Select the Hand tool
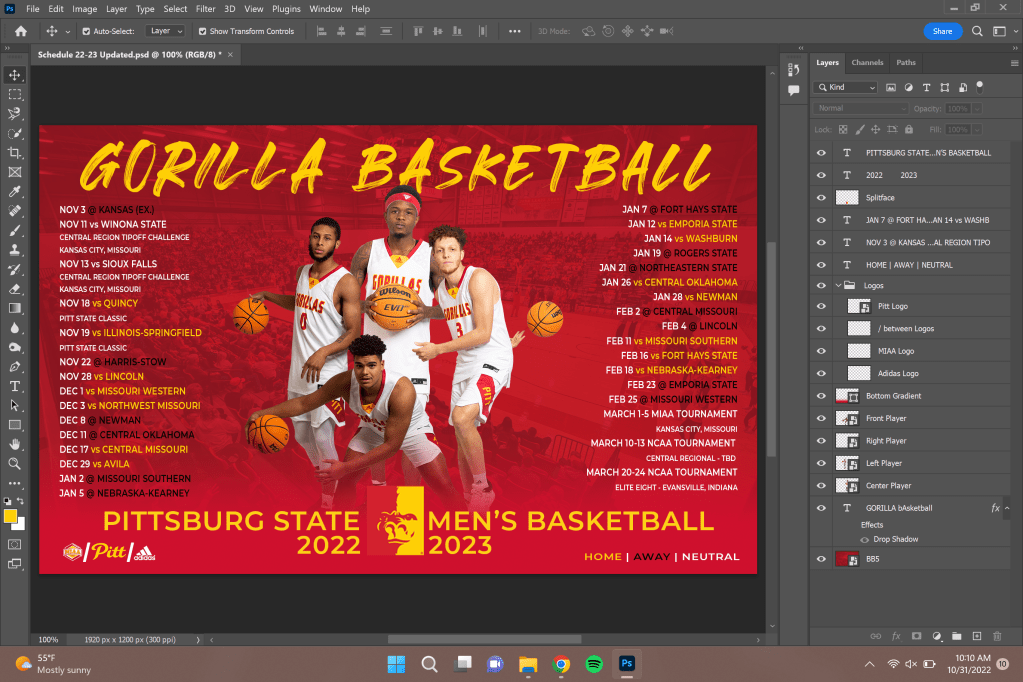1023x682 pixels. pyautogui.click(x=15, y=444)
